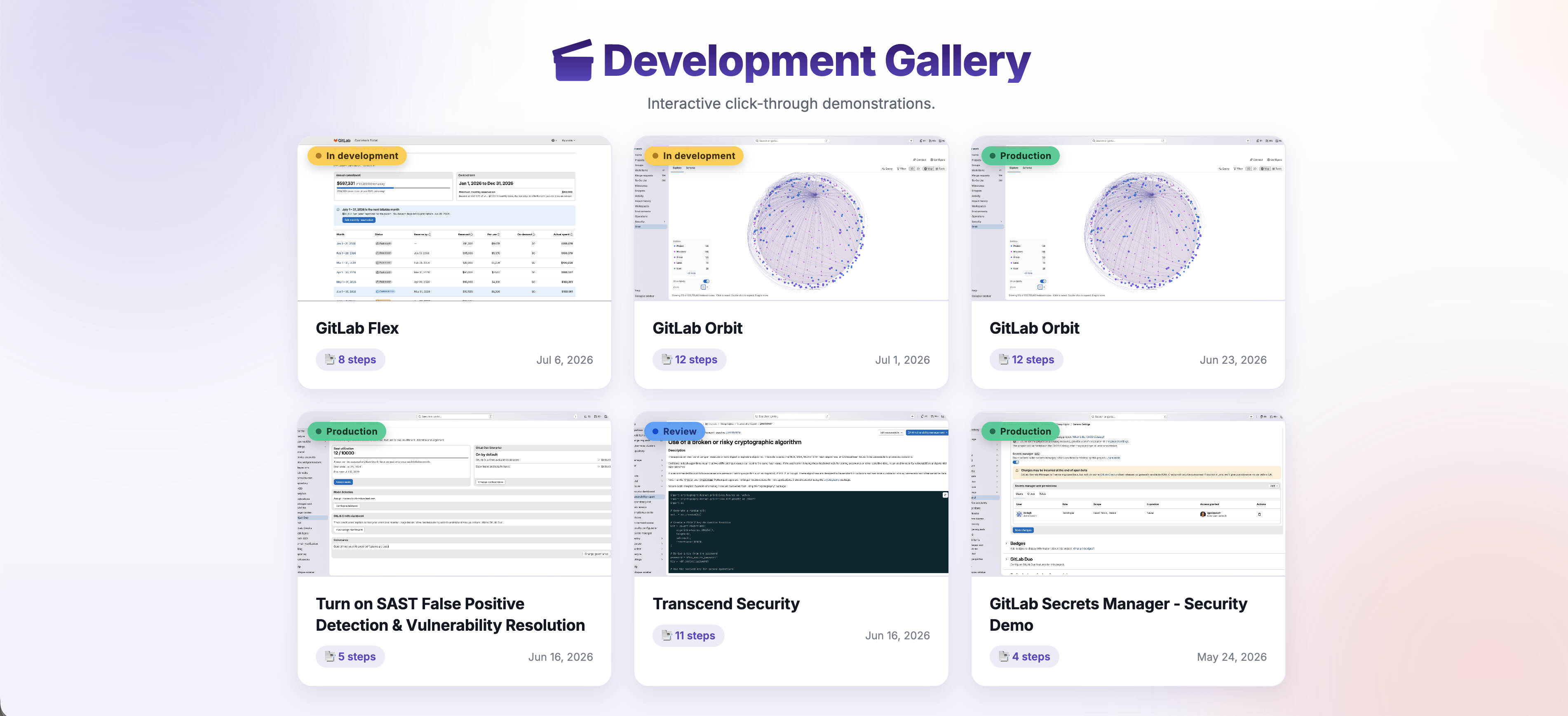Click Production badge on Secrets Manager card
This screenshot has width=1568, height=716.
click(1021, 431)
